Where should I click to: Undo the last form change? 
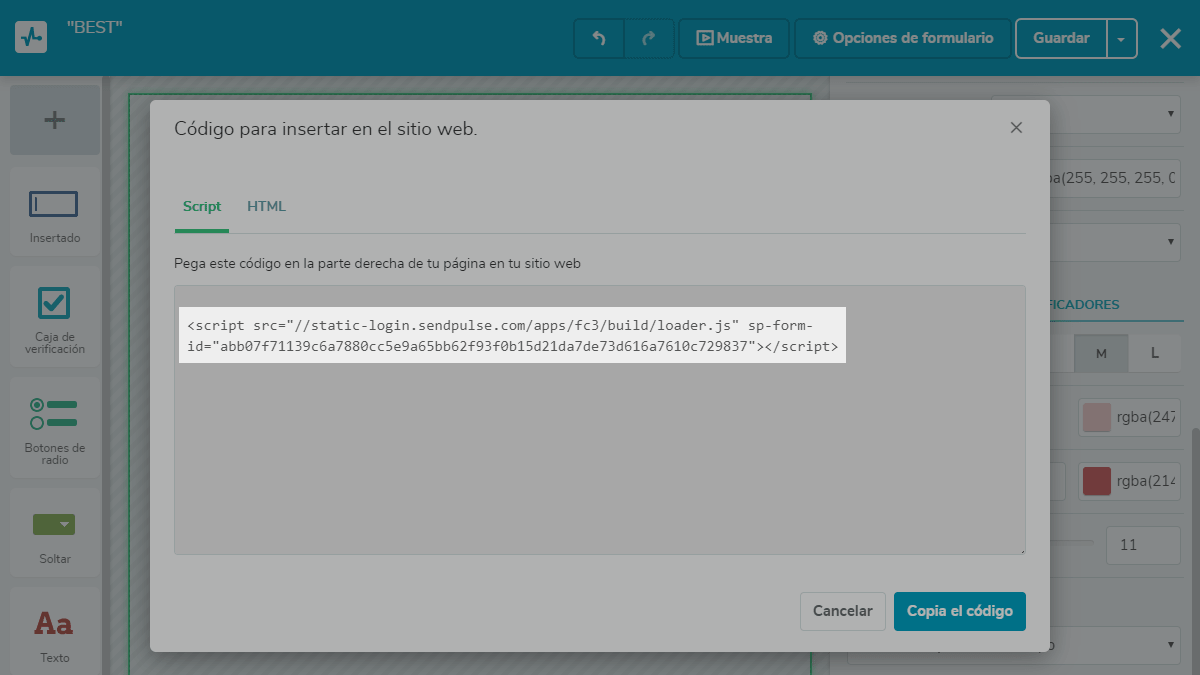pos(599,38)
